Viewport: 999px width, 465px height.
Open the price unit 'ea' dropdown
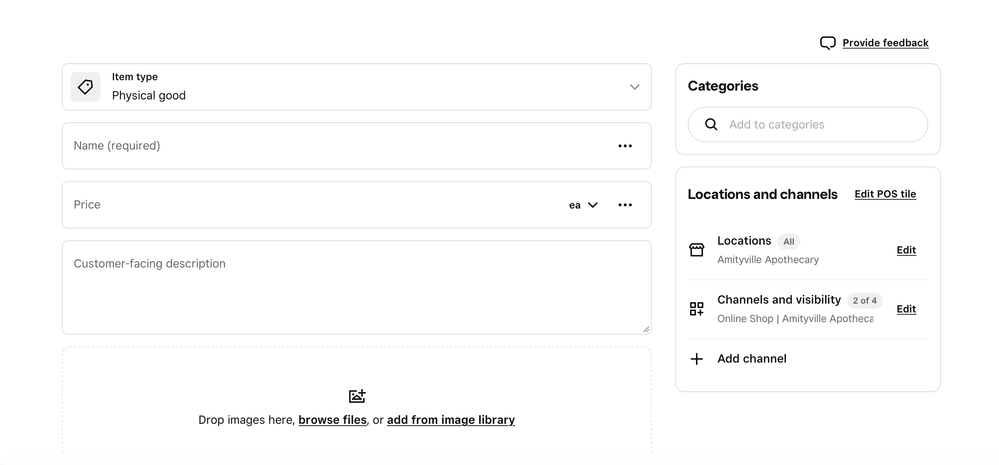[584, 205]
